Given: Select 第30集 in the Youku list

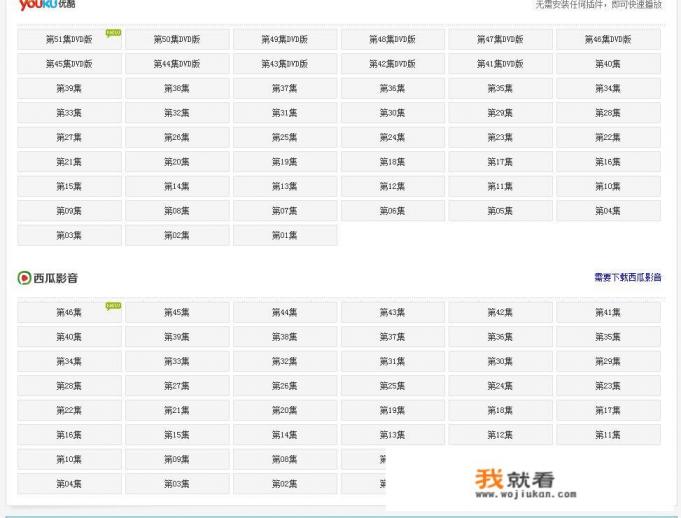Looking at the screenshot, I should click(x=393, y=113).
